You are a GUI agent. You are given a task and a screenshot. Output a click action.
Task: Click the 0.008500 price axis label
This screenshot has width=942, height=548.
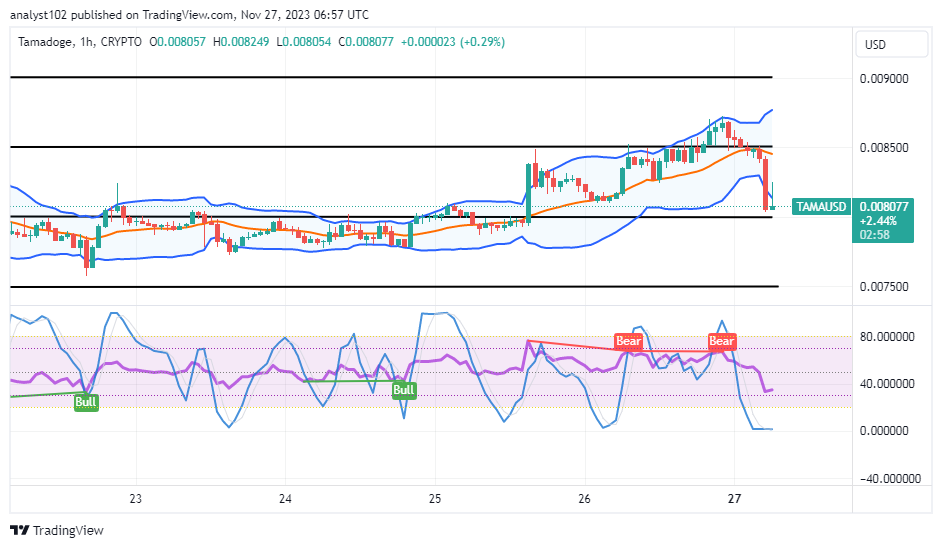pos(884,148)
